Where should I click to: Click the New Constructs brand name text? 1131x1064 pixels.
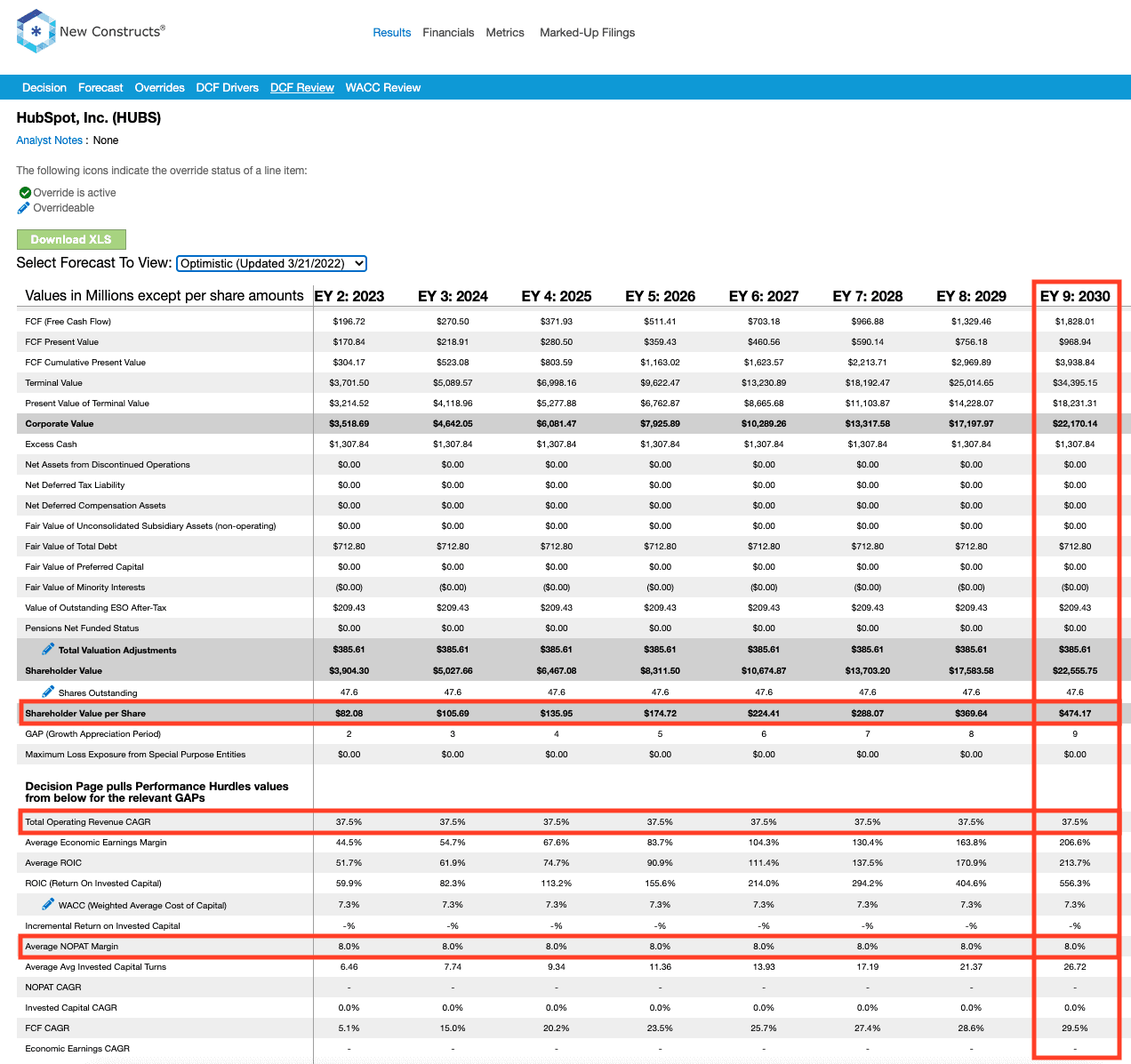[x=111, y=31]
